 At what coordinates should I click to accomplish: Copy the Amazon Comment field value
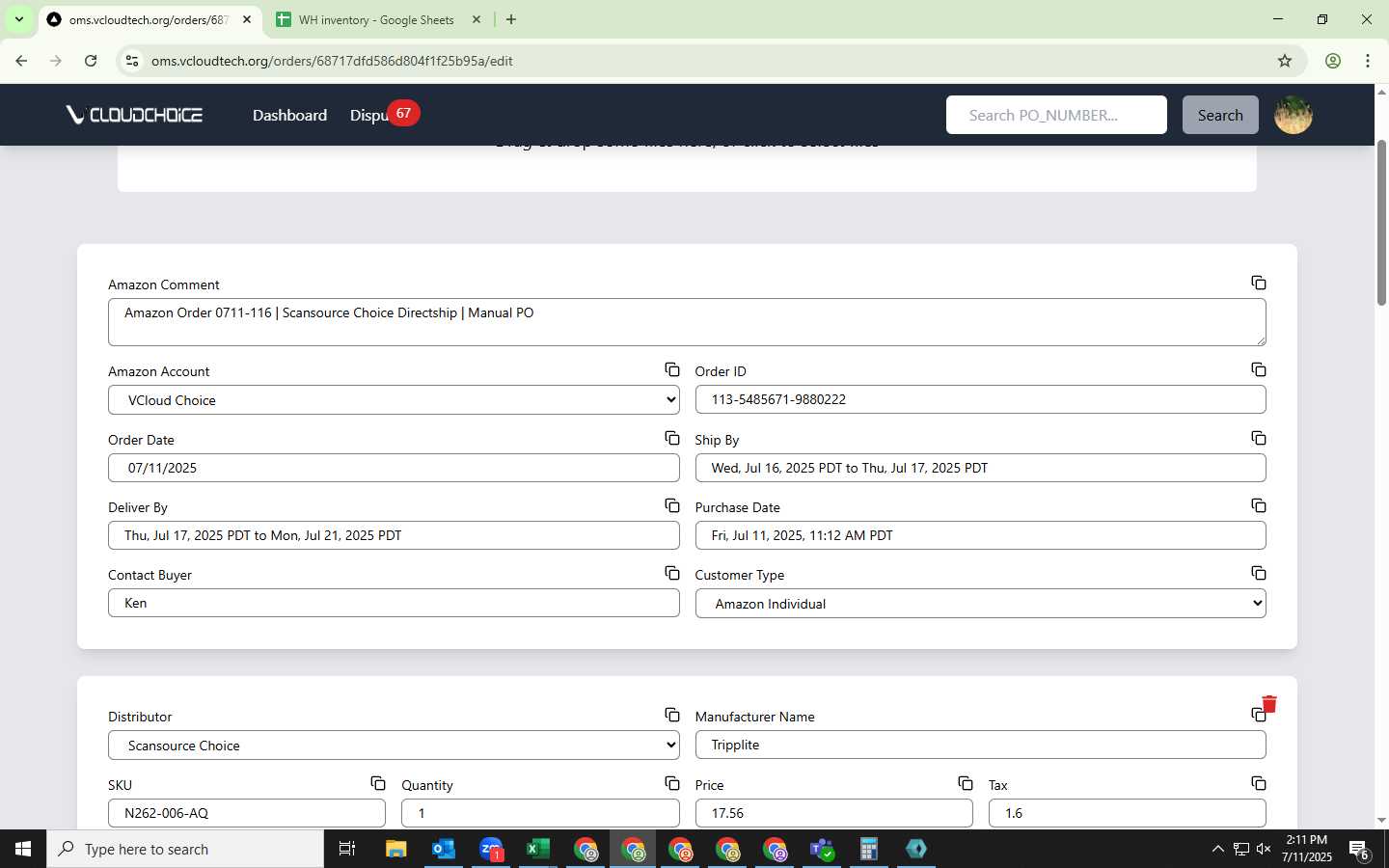click(1259, 283)
